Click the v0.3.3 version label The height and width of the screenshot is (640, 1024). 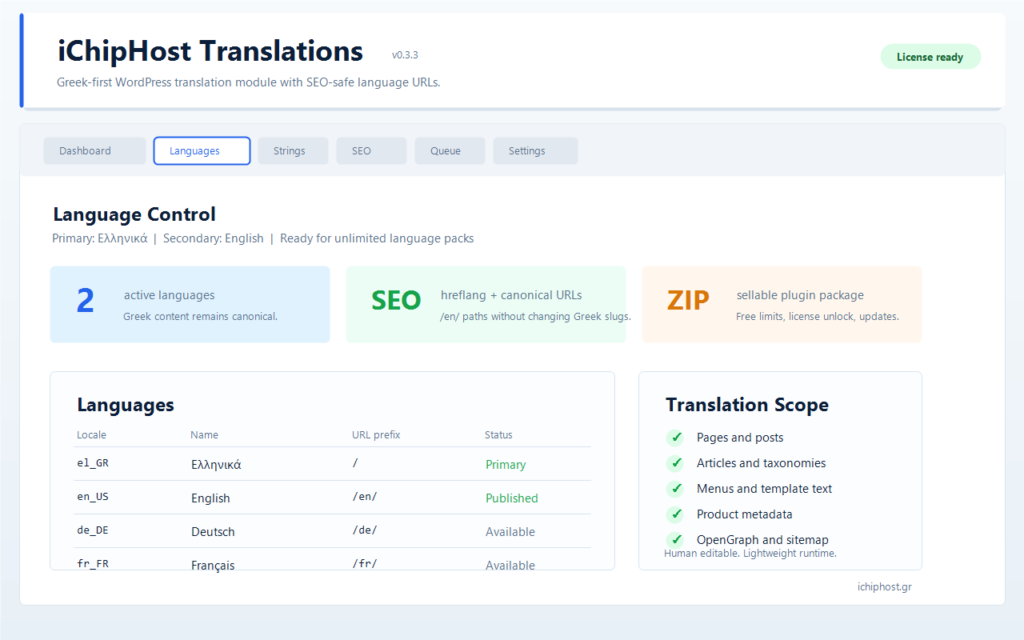(405, 55)
